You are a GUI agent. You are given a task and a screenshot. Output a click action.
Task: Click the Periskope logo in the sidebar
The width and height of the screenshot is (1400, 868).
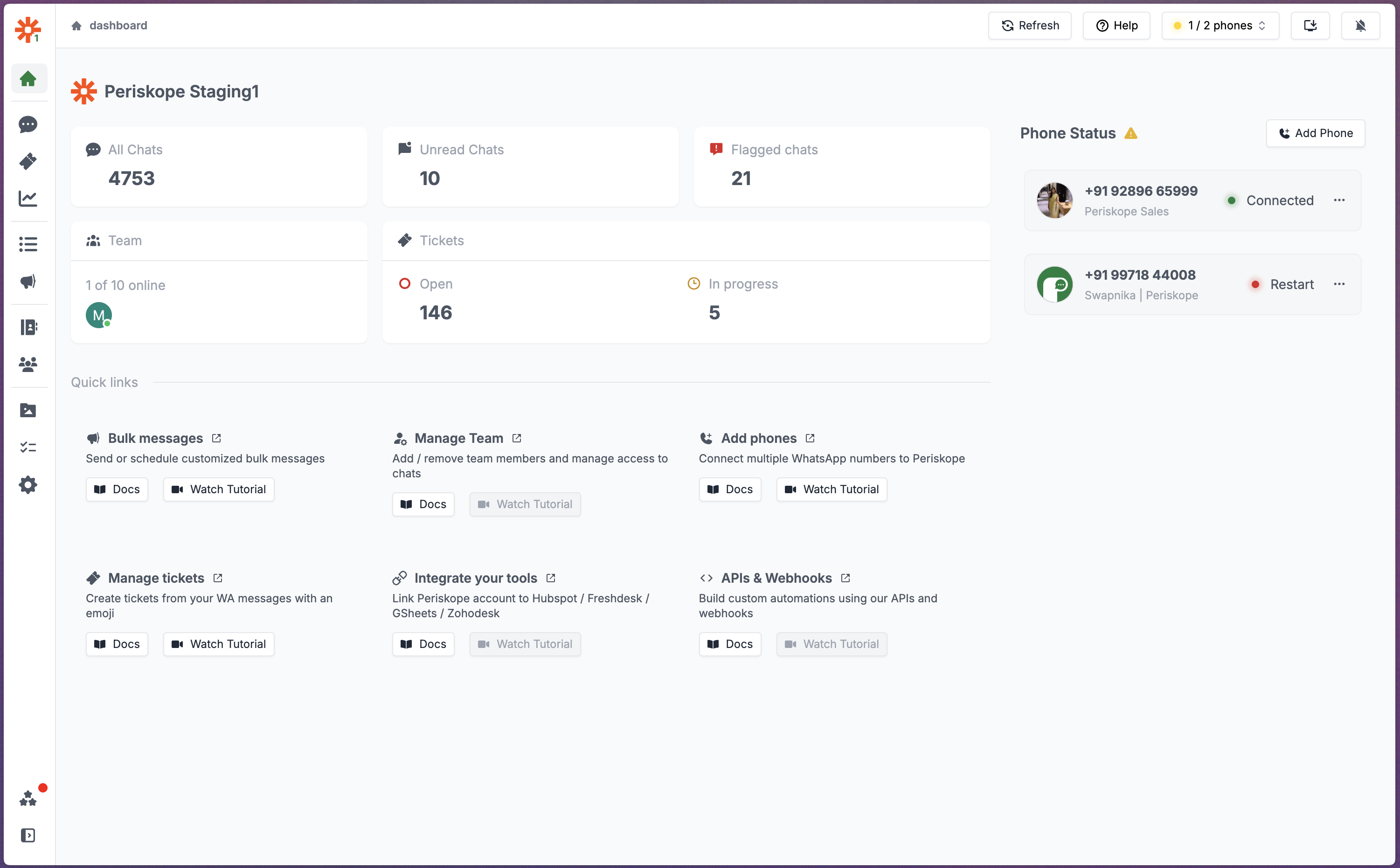(x=28, y=29)
